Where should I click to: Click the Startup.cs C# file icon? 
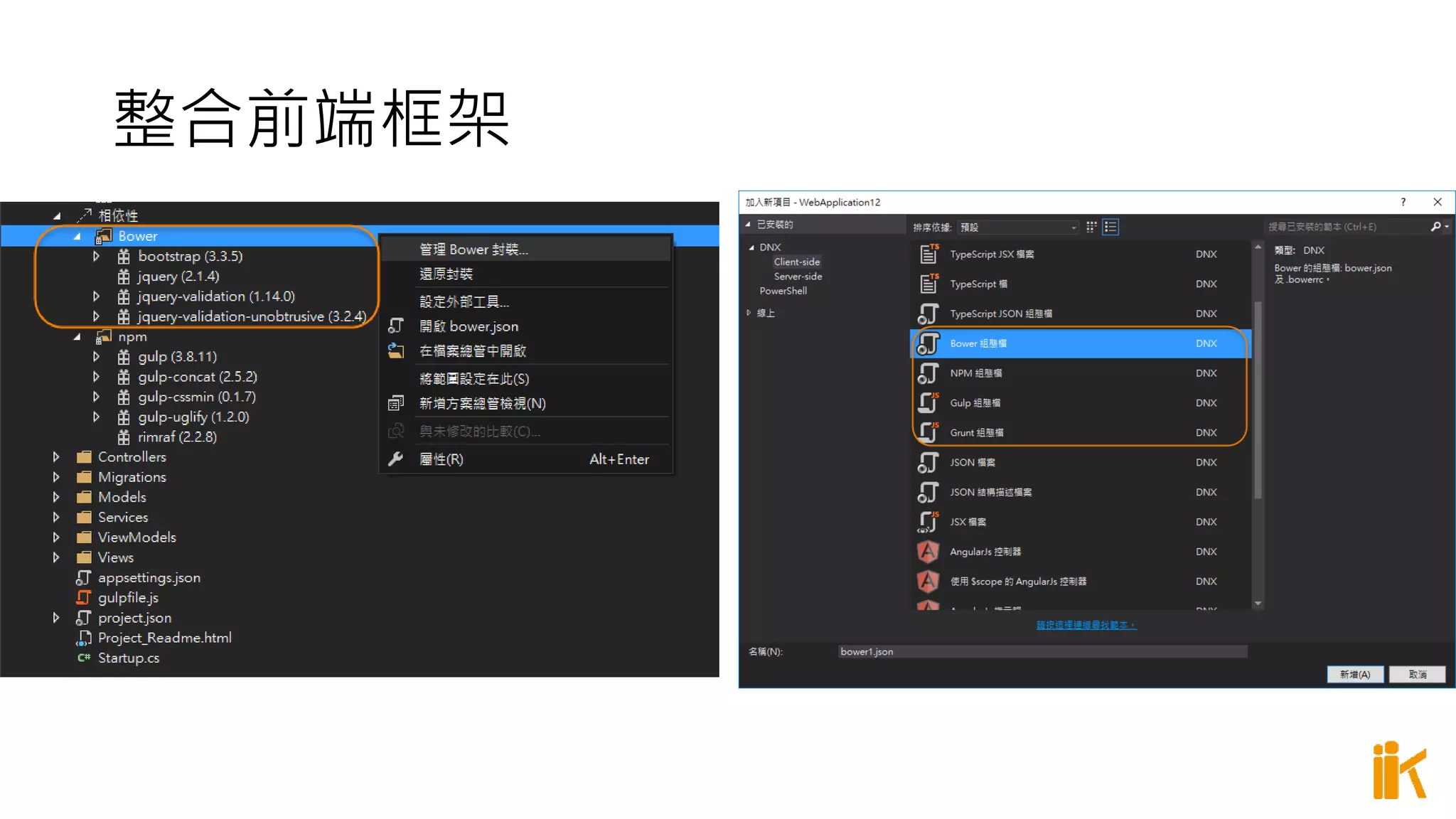84,658
